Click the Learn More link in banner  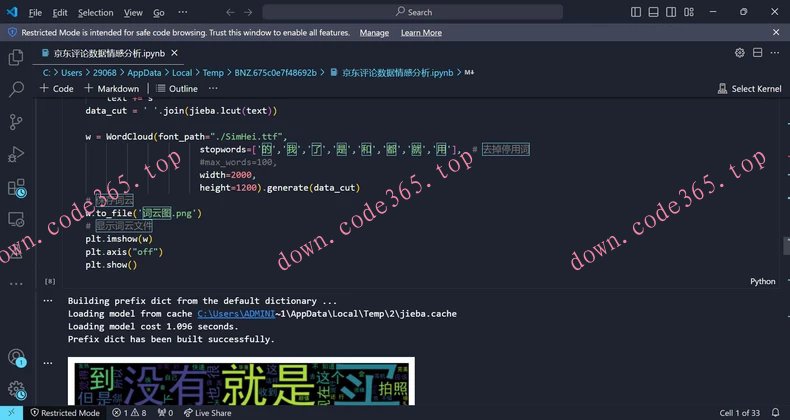[421, 33]
